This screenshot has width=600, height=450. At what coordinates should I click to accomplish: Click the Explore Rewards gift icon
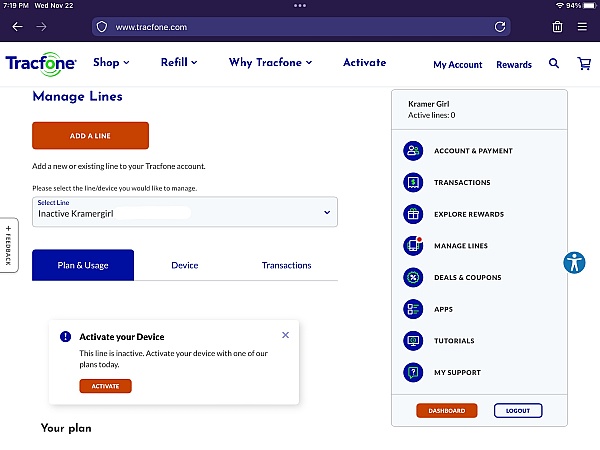pyautogui.click(x=413, y=214)
